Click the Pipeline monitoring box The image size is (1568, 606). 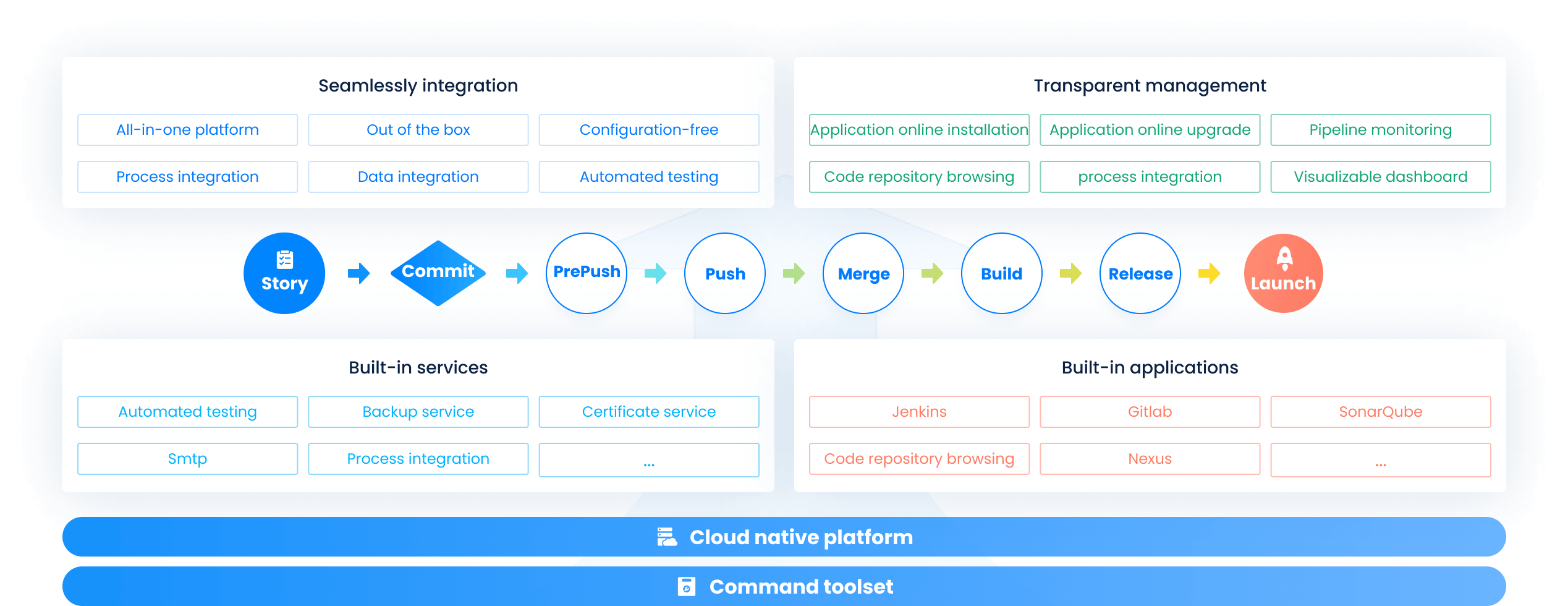[1380, 130]
